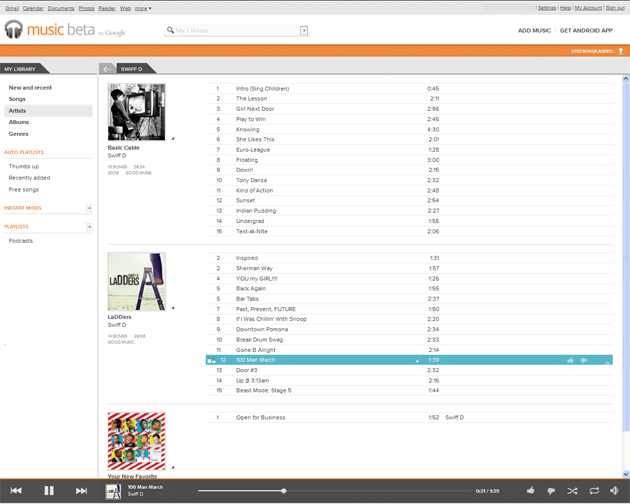The height and width of the screenshot is (504, 630).
Task: Open New and recent
Action: coord(30,88)
